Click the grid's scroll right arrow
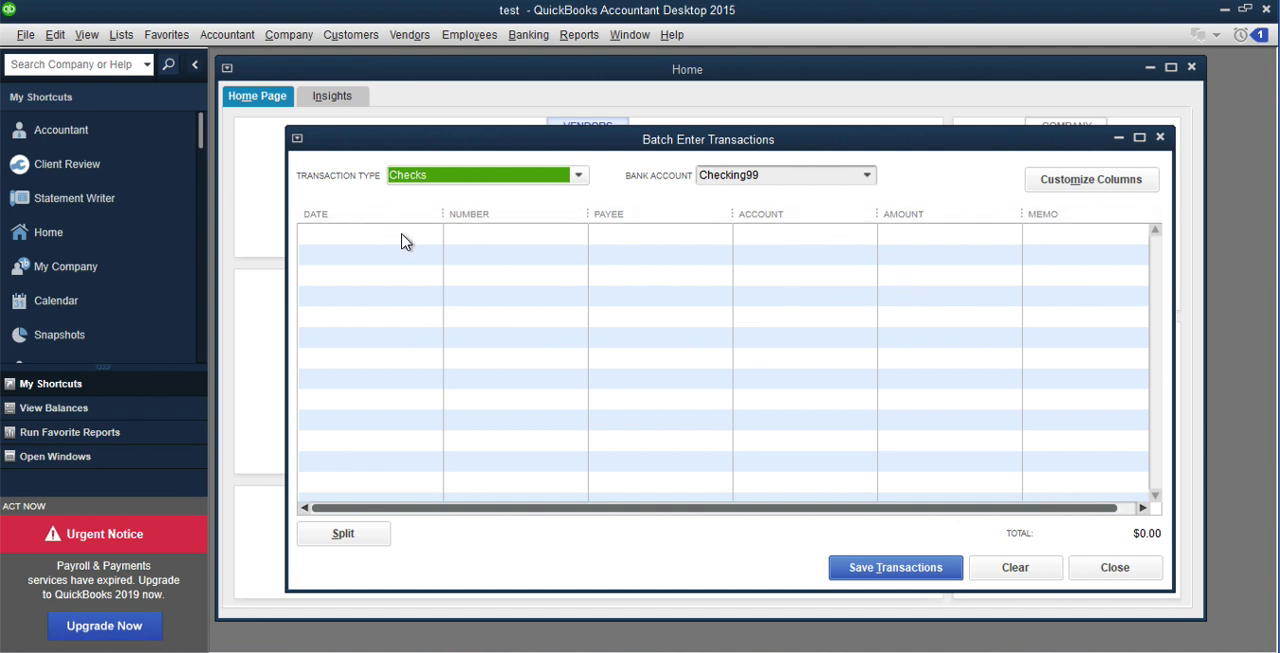The width and height of the screenshot is (1280, 653). 1142,508
